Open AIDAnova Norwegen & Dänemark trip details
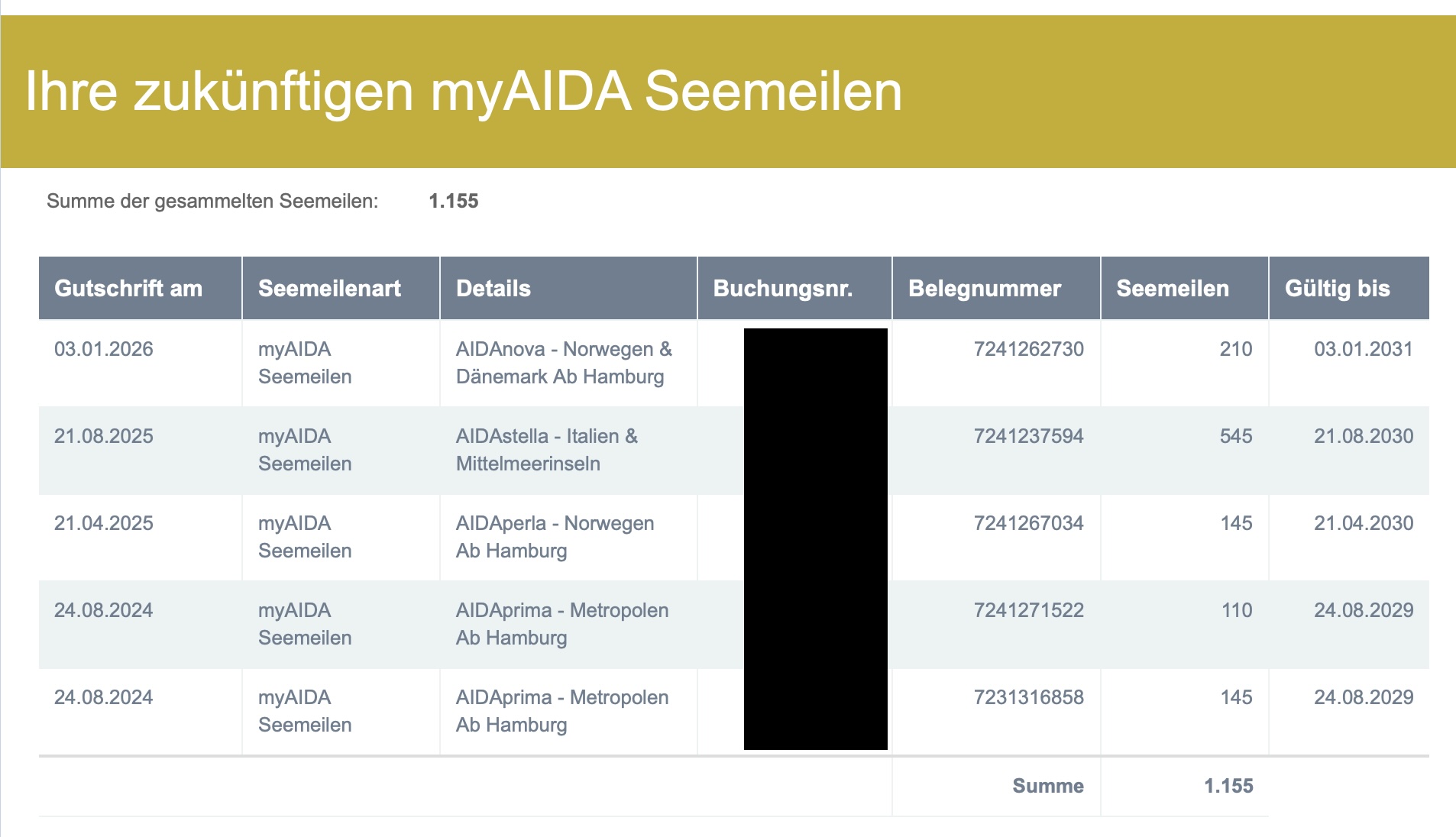 pos(564,363)
